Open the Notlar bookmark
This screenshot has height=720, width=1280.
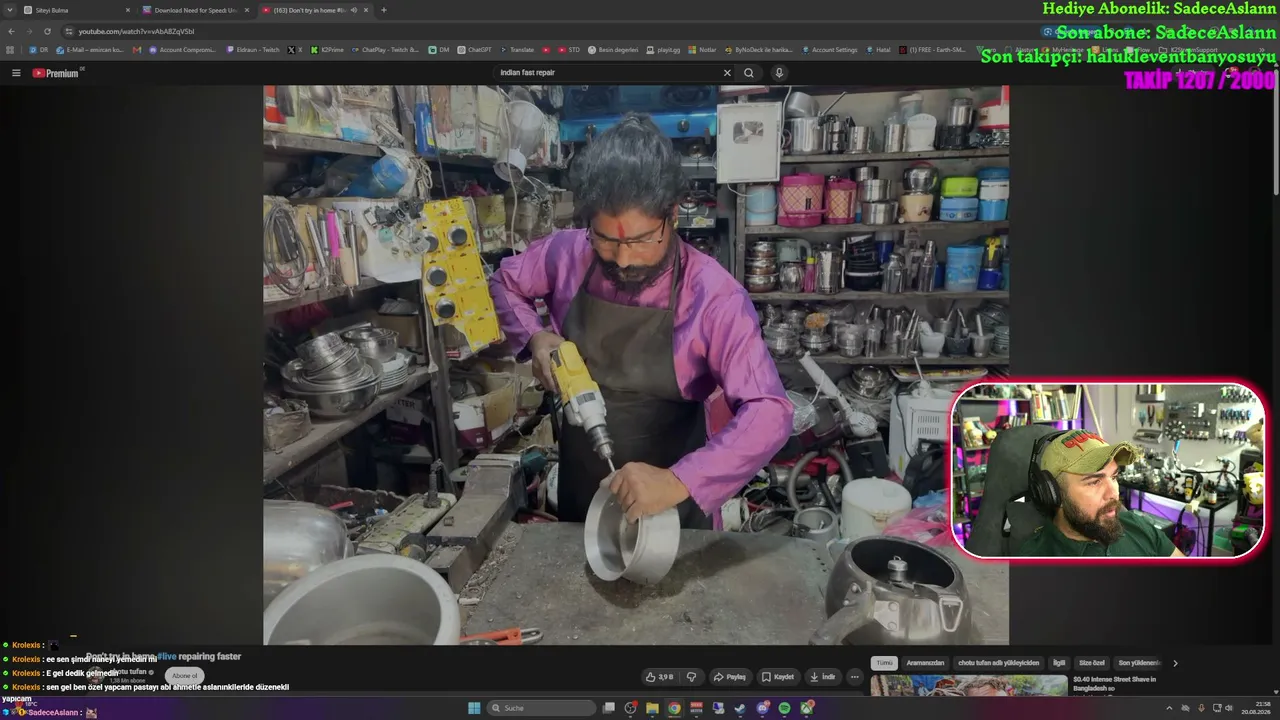pos(703,49)
